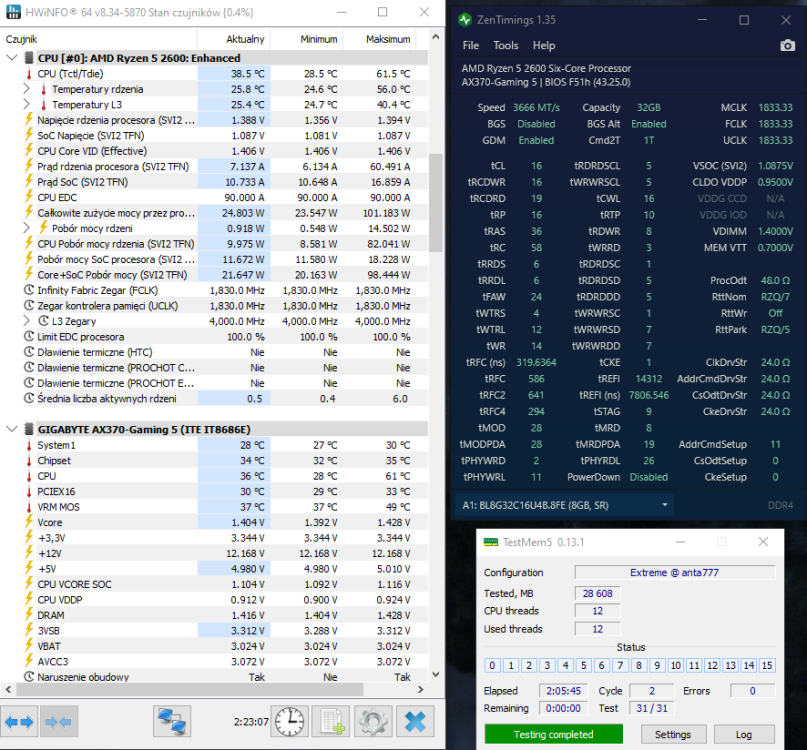Click status box 15 in TestMem5
This screenshot has height=750, width=807.
(767, 666)
